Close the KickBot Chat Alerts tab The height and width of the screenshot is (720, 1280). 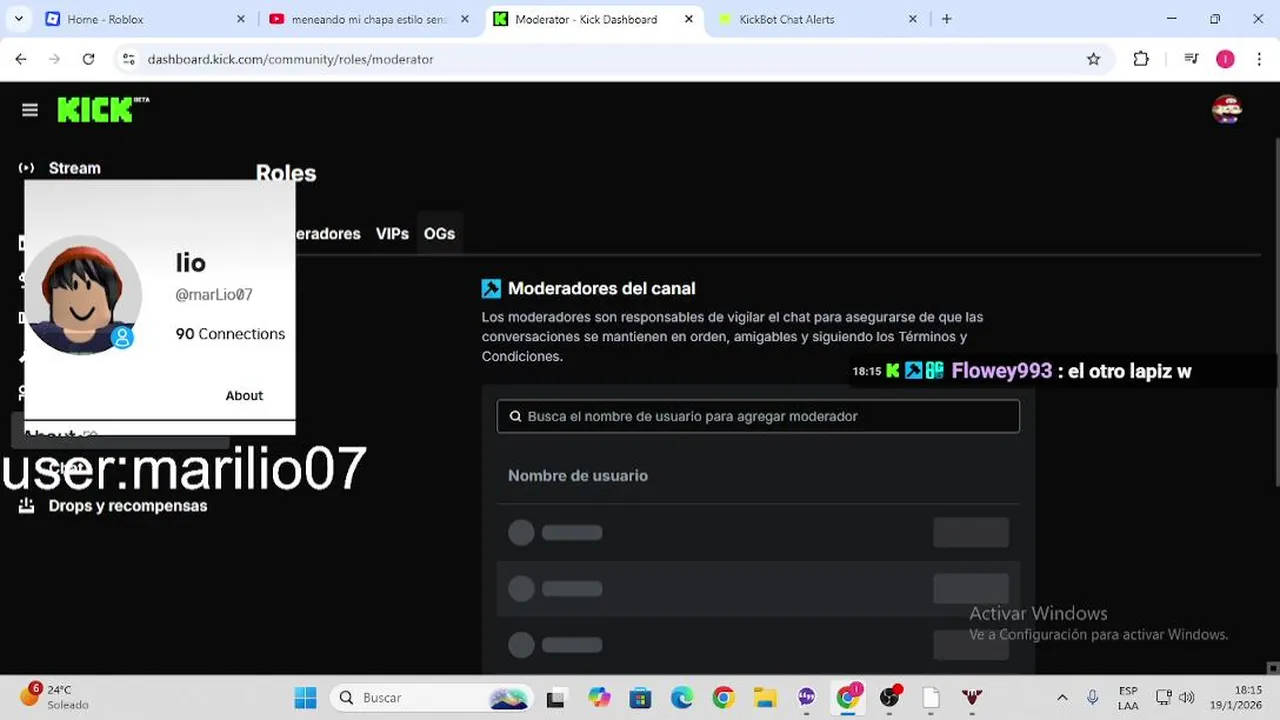[913, 19]
